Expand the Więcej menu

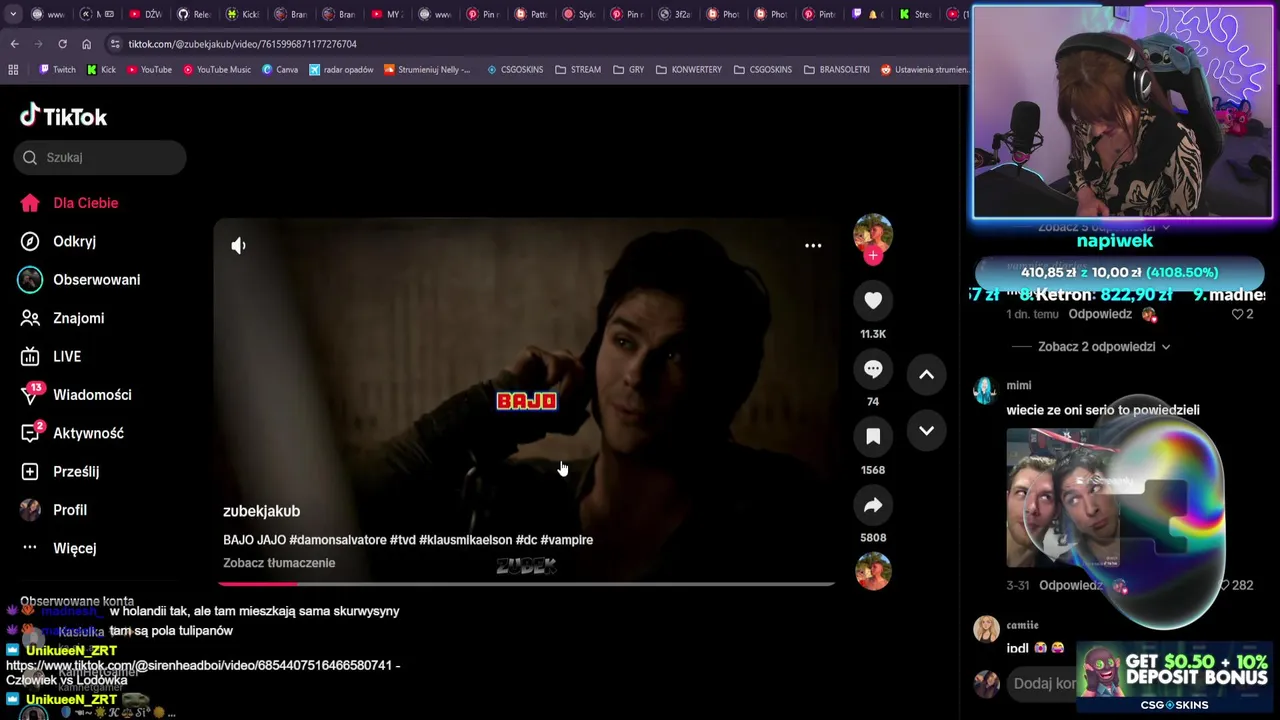[x=58, y=548]
